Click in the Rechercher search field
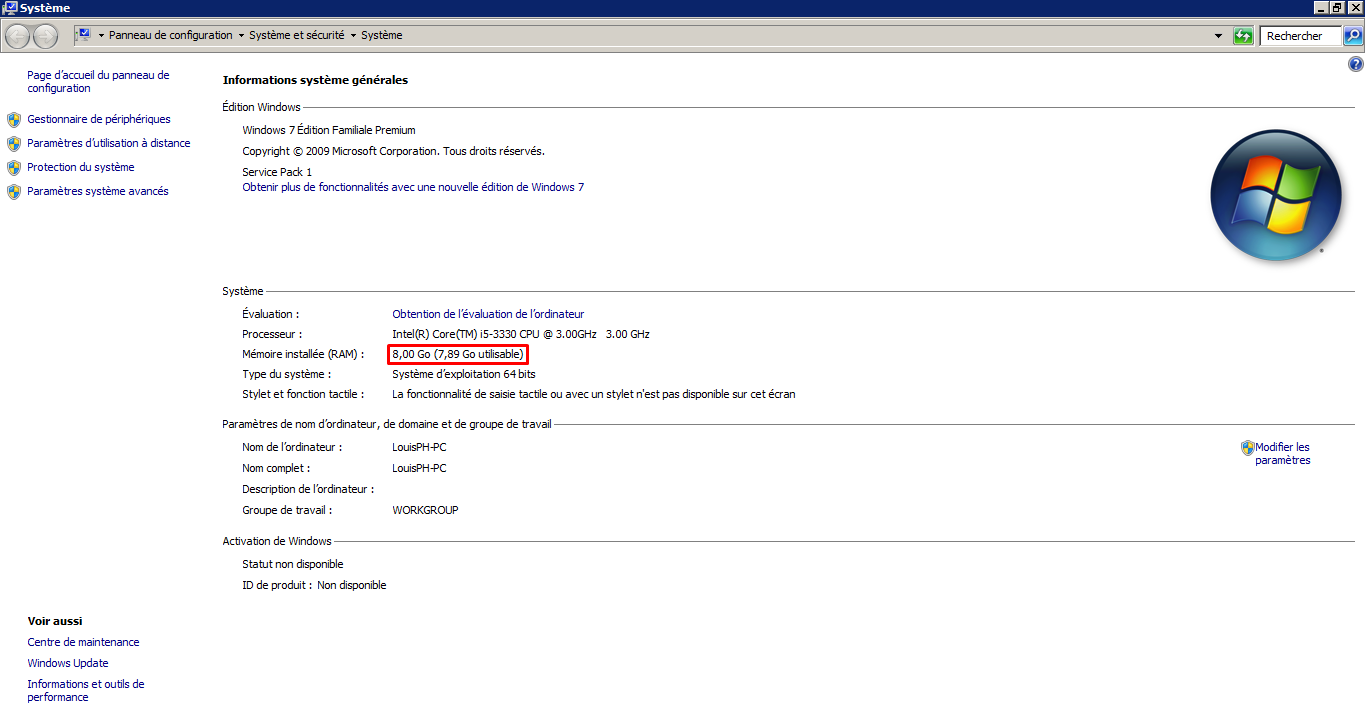The height and width of the screenshot is (723, 1365). click(1300, 36)
